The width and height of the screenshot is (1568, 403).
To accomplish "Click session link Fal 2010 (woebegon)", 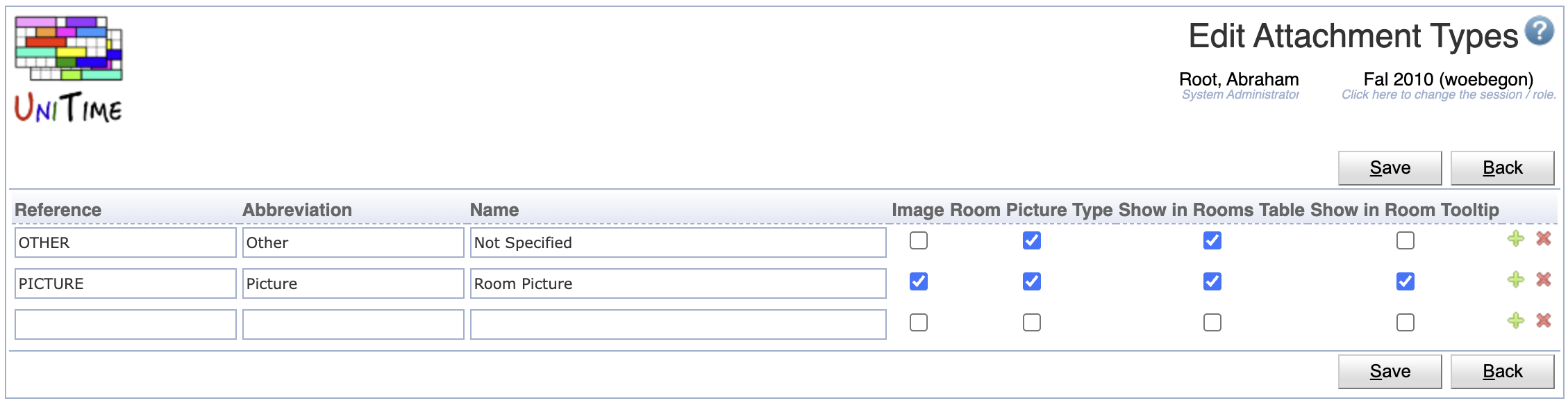I will click(1448, 79).
